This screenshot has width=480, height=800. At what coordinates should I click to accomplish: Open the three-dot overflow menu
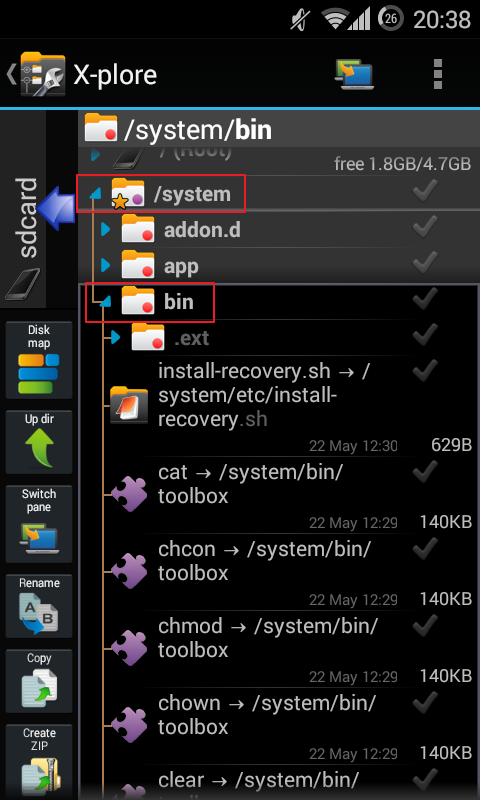[437, 74]
